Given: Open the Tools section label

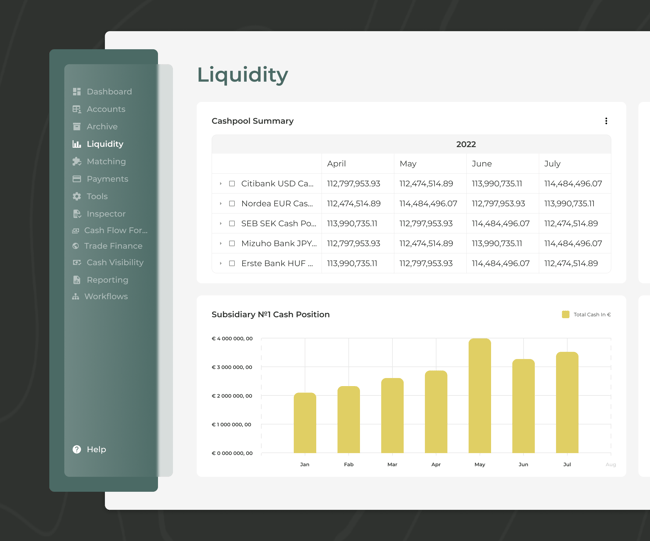Looking at the screenshot, I should click(x=97, y=197).
